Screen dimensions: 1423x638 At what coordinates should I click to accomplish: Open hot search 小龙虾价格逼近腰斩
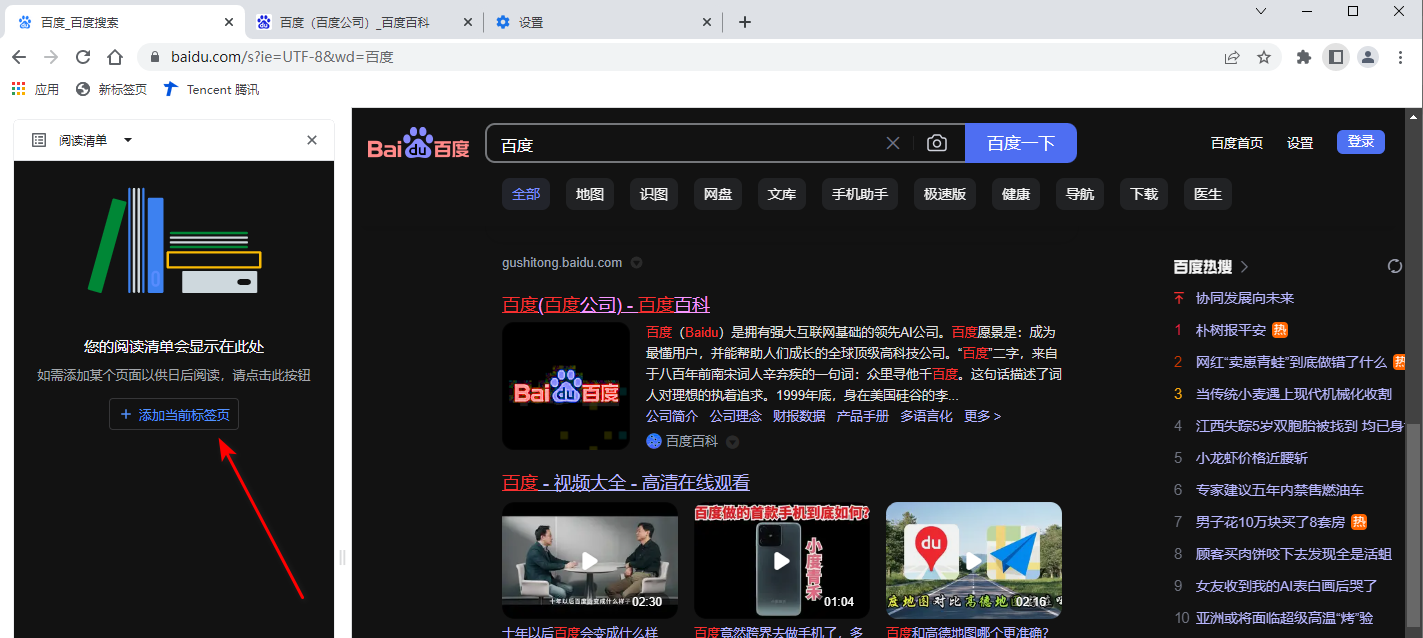[x=1252, y=458]
